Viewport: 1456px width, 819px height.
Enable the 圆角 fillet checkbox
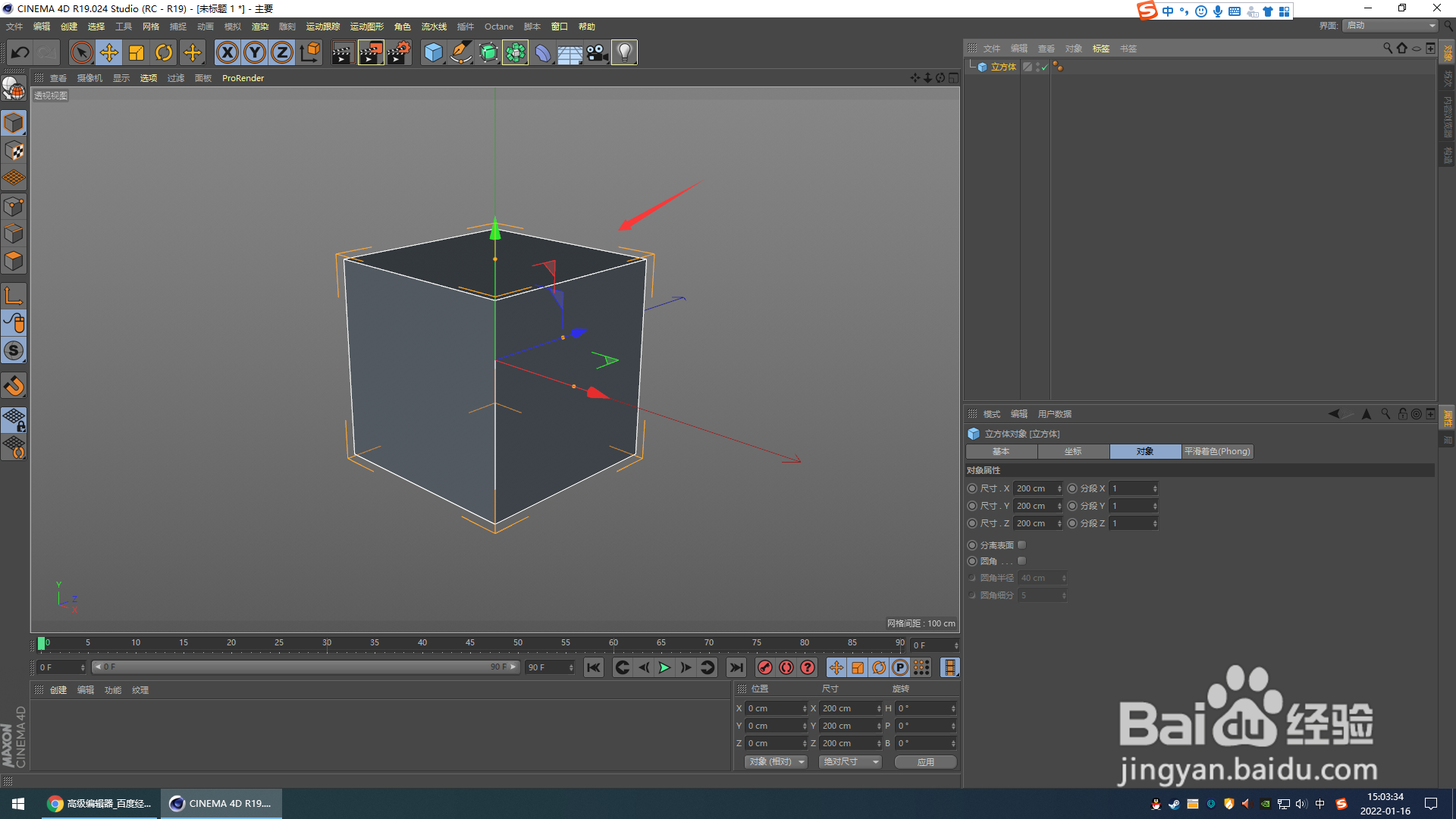click(1021, 561)
